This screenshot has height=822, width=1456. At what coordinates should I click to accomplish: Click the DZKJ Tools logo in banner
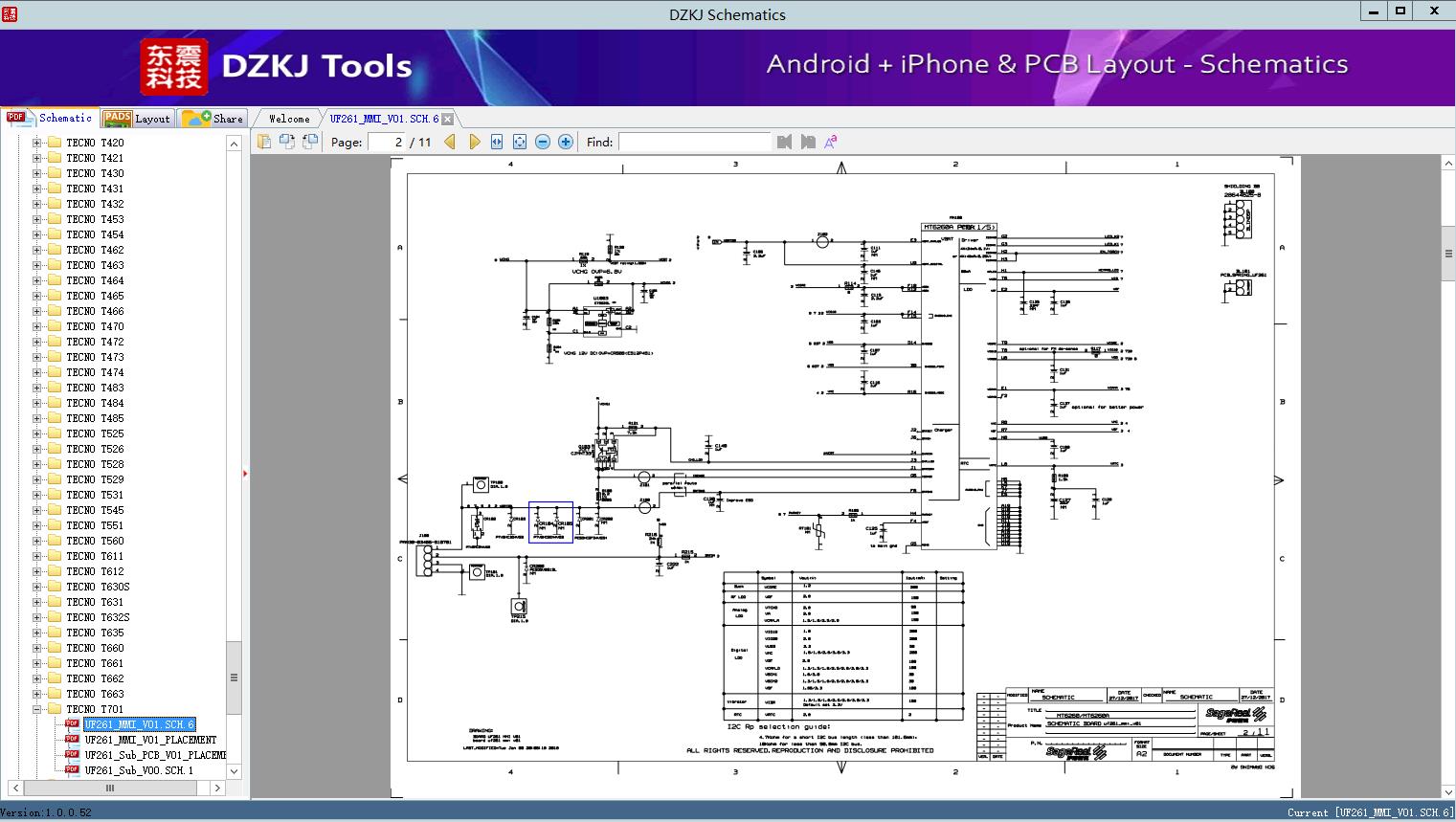pos(278,66)
